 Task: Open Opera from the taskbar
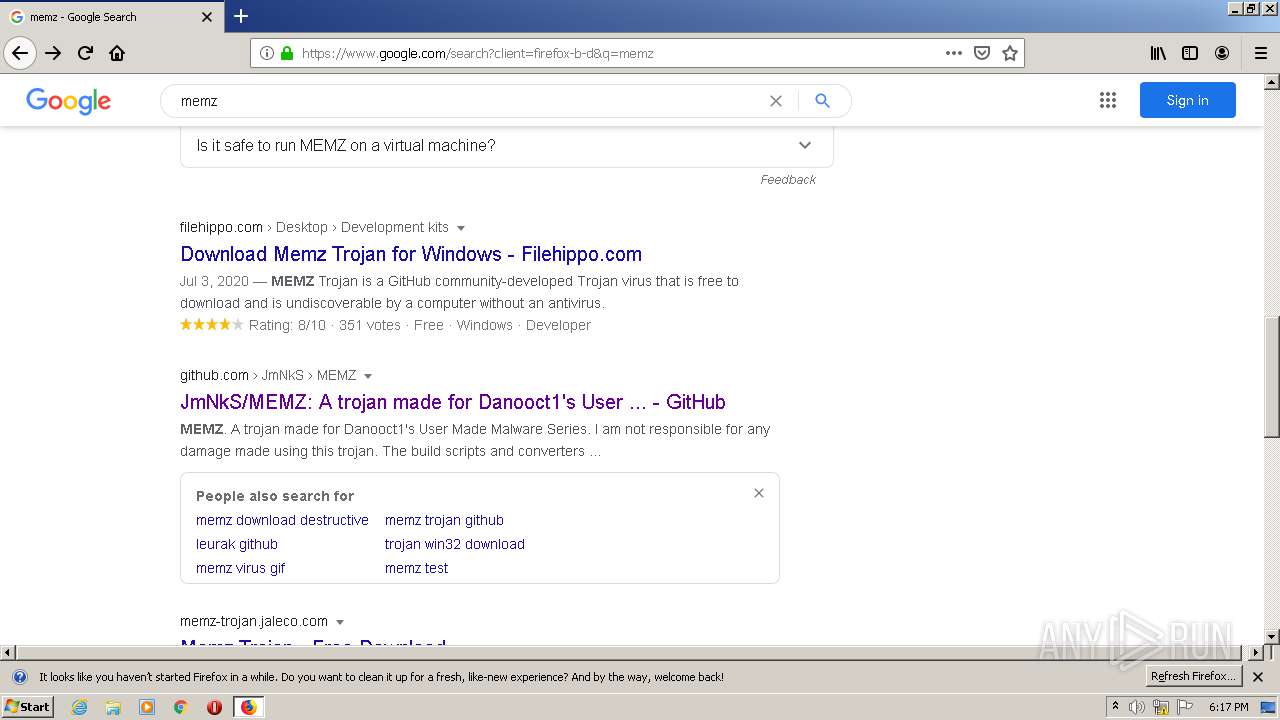[x=214, y=707]
